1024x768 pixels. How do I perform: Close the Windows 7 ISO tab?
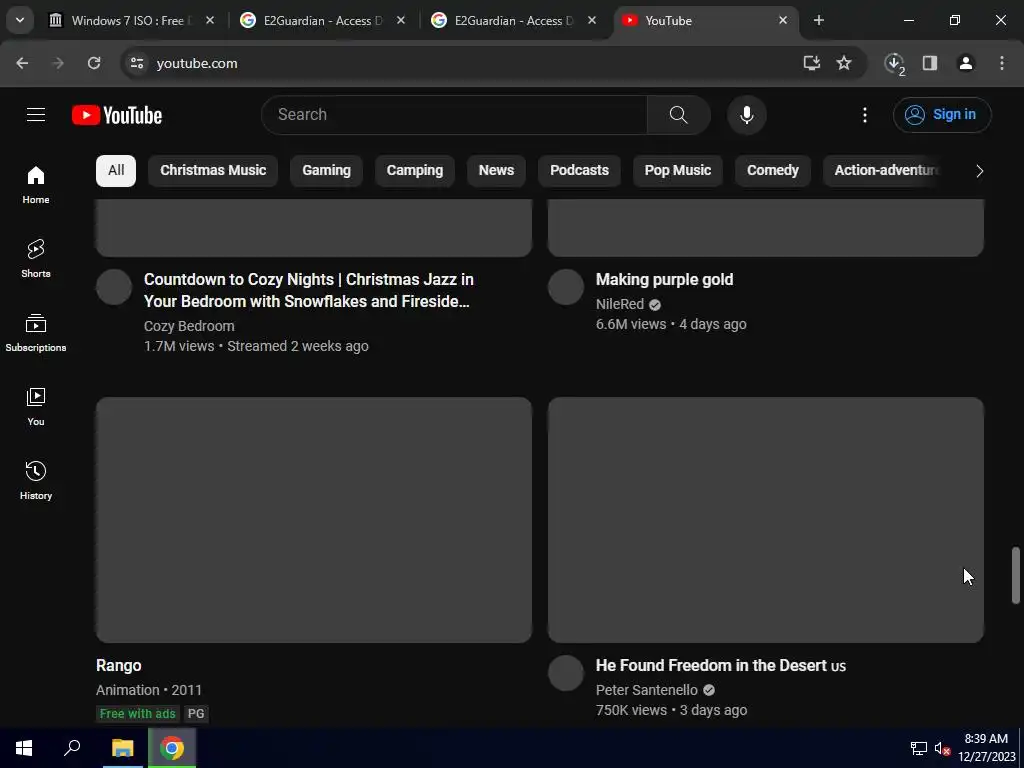click(x=210, y=21)
